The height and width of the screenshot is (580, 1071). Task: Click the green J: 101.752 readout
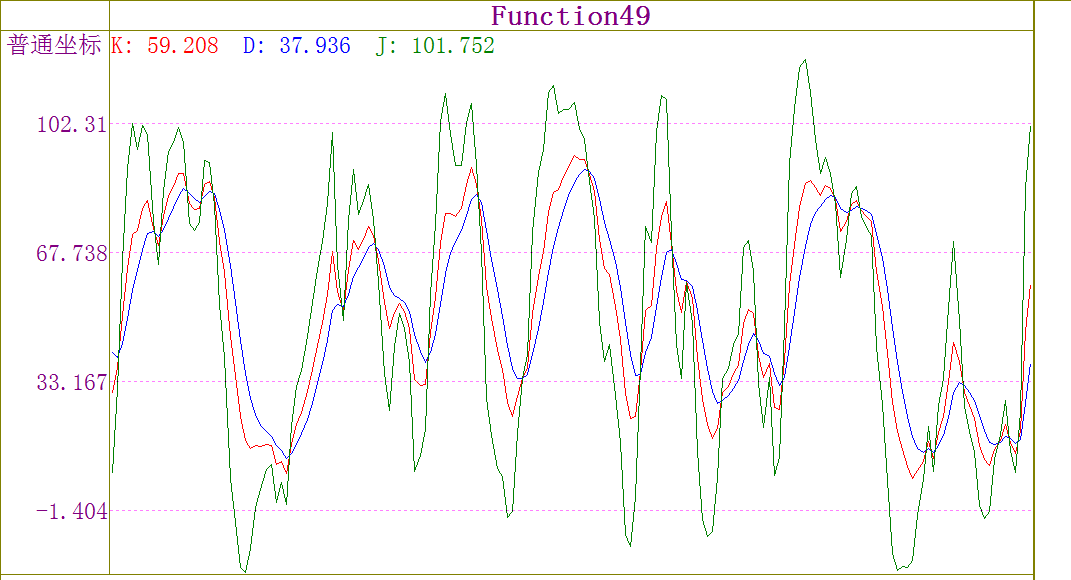coord(435,46)
